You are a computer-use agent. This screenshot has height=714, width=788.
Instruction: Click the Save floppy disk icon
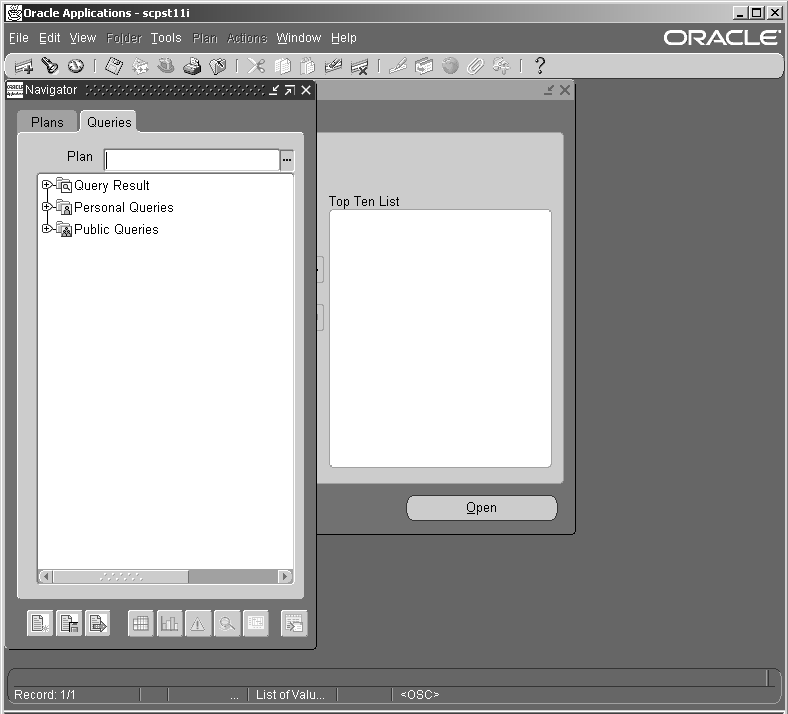click(x=114, y=66)
